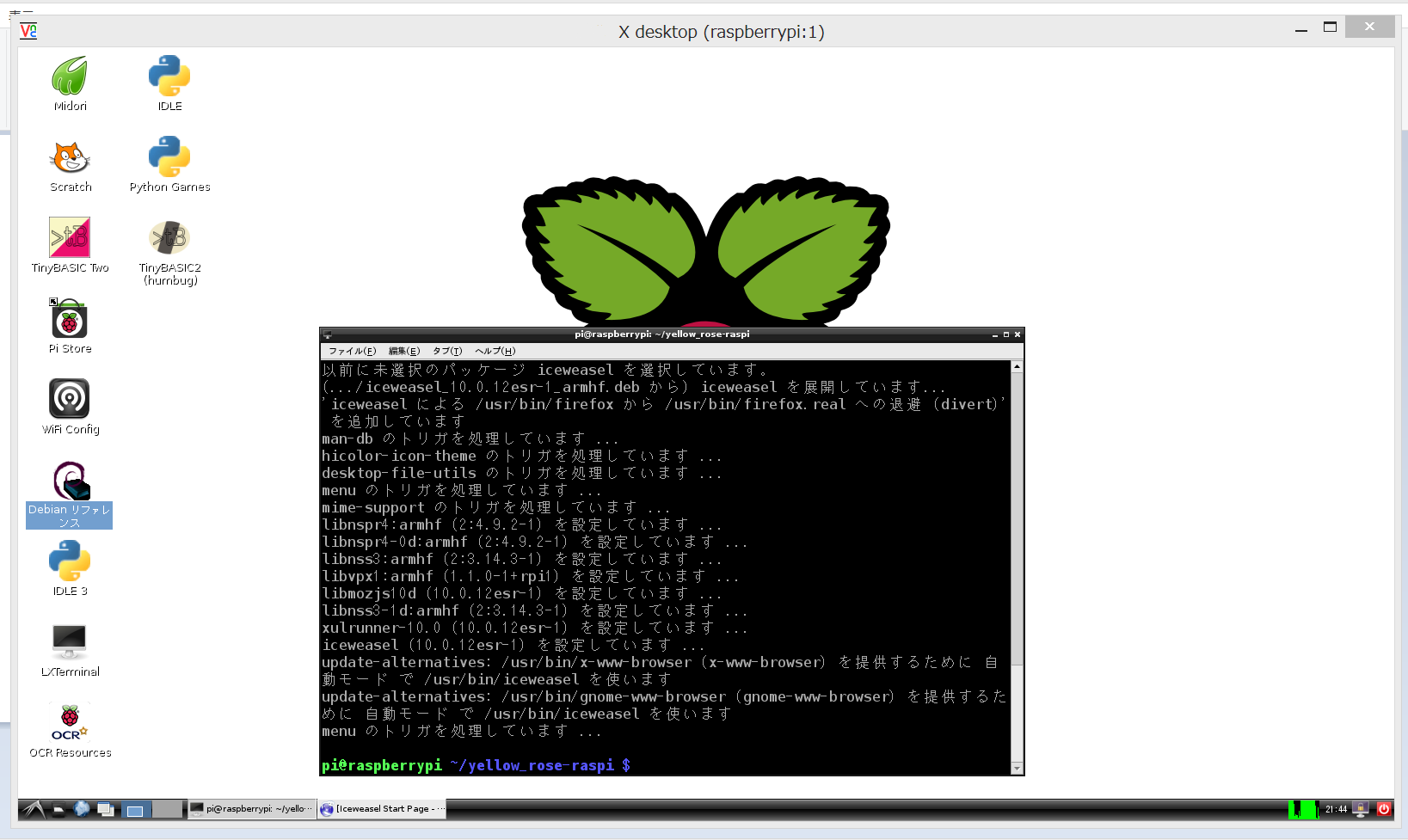
Task: Click the 'libnspr4-0d:armhf' line in terminal
Action: 535,542
